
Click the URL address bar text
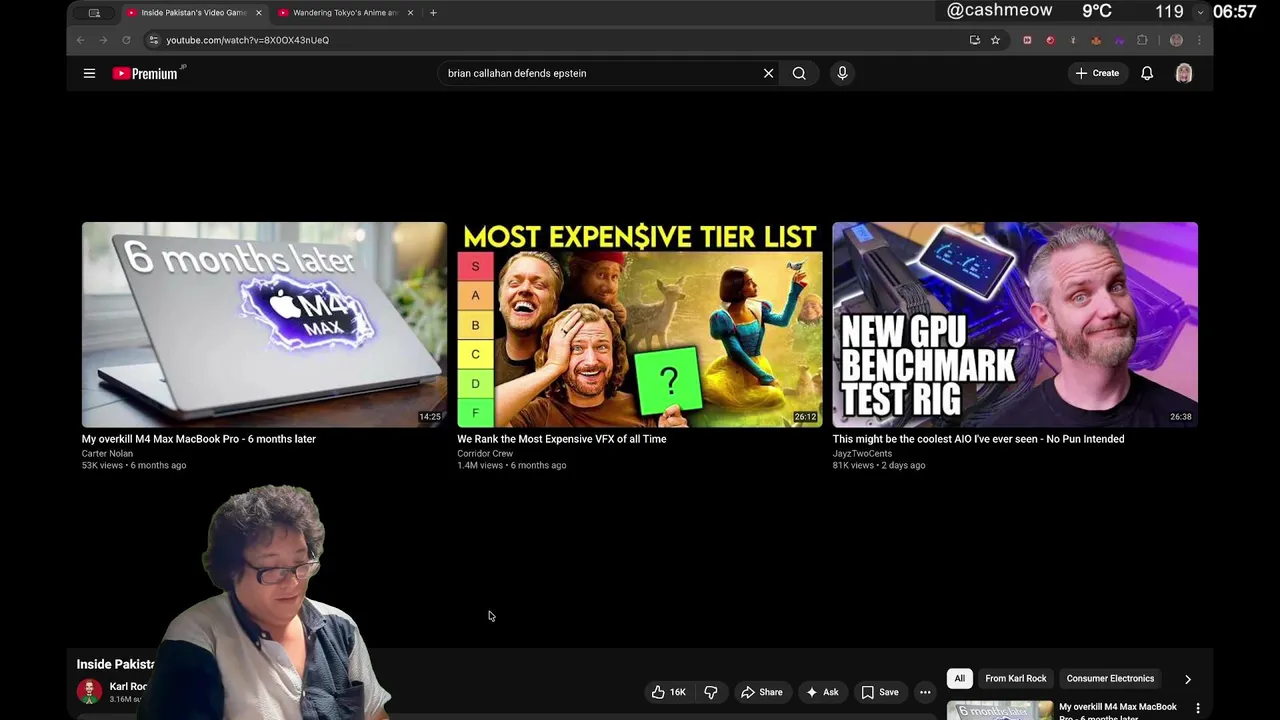click(x=247, y=40)
